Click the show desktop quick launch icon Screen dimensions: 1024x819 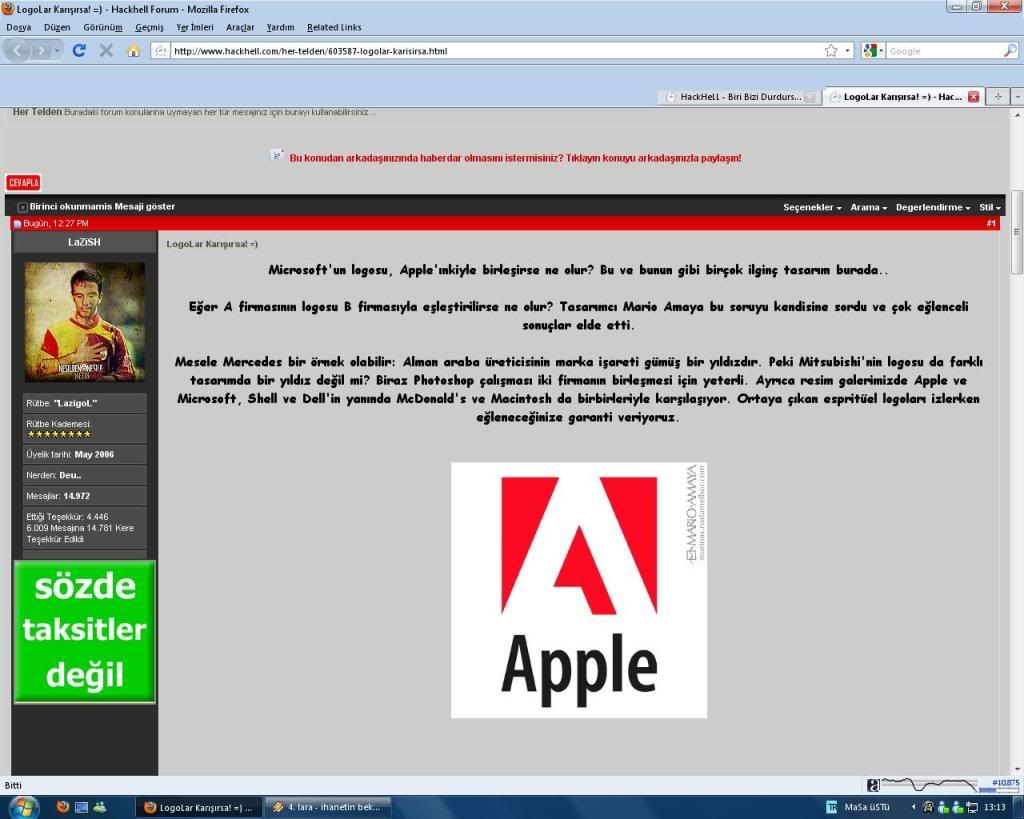pos(82,807)
